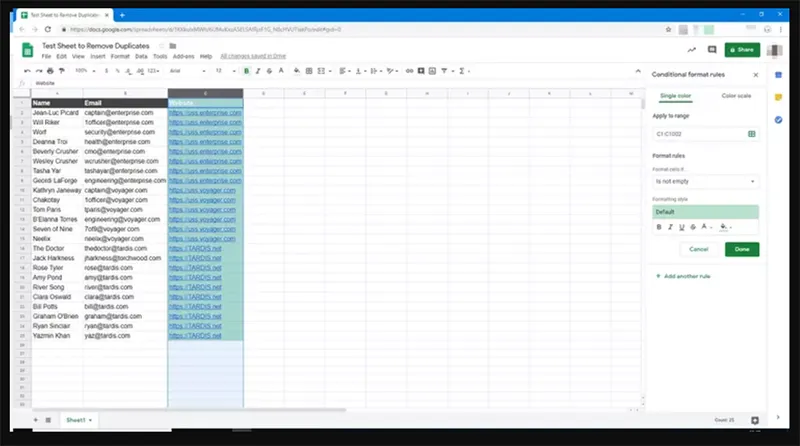
Task: Open the vertical align dropdown
Action: coord(361,71)
